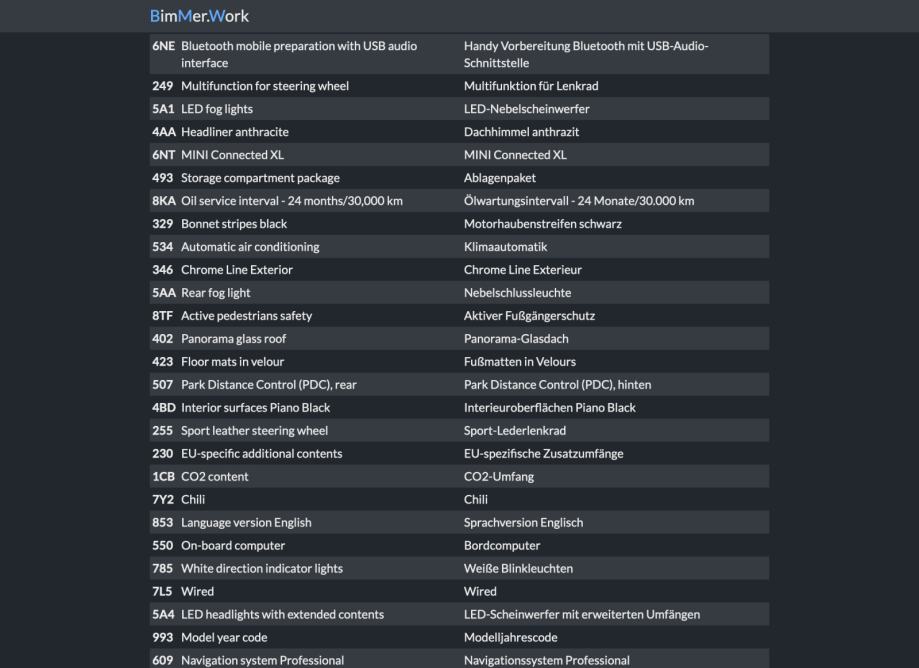This screenshot has width=919, height=668.
Task: Open the BimMer.Work home logo link
Action: pyautogui.click(x=199, y=16)
